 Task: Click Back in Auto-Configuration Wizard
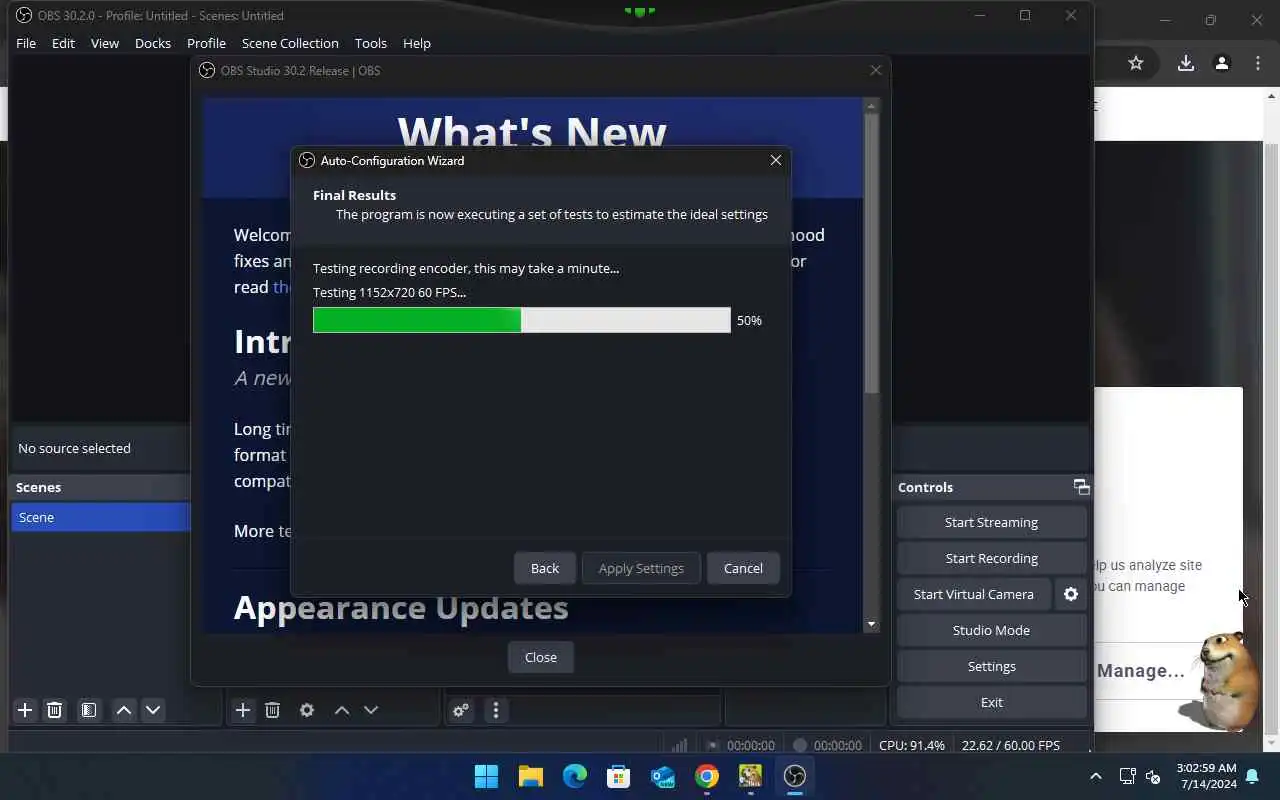pos(545,568)
